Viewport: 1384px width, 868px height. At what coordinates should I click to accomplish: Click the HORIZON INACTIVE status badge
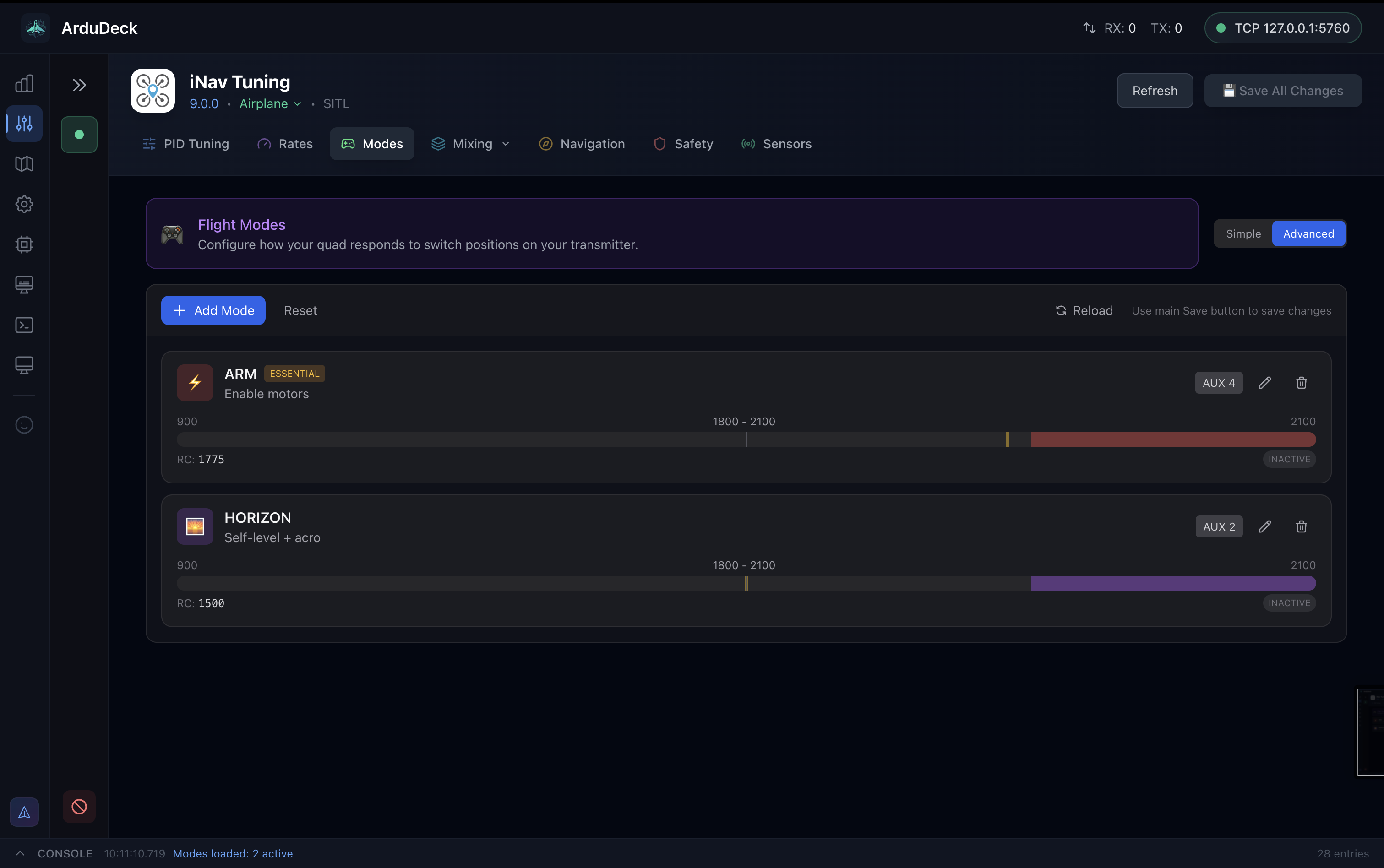click(x=1289, y=603)
